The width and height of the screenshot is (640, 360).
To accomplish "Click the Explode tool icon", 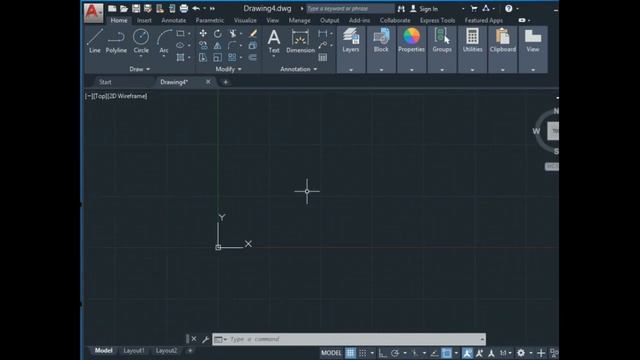I will point(253,45).
